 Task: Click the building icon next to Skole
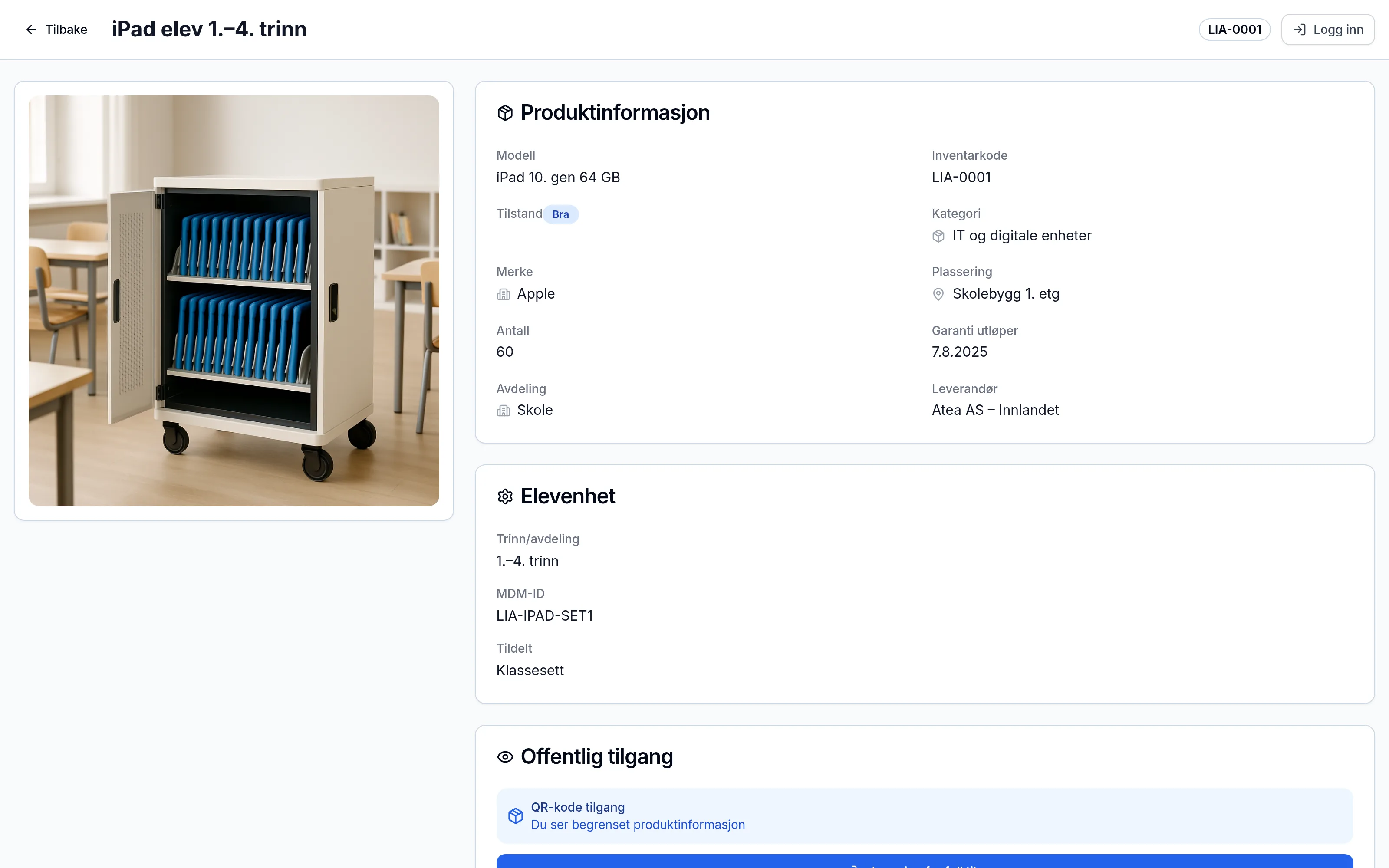[x=504, y=411]
